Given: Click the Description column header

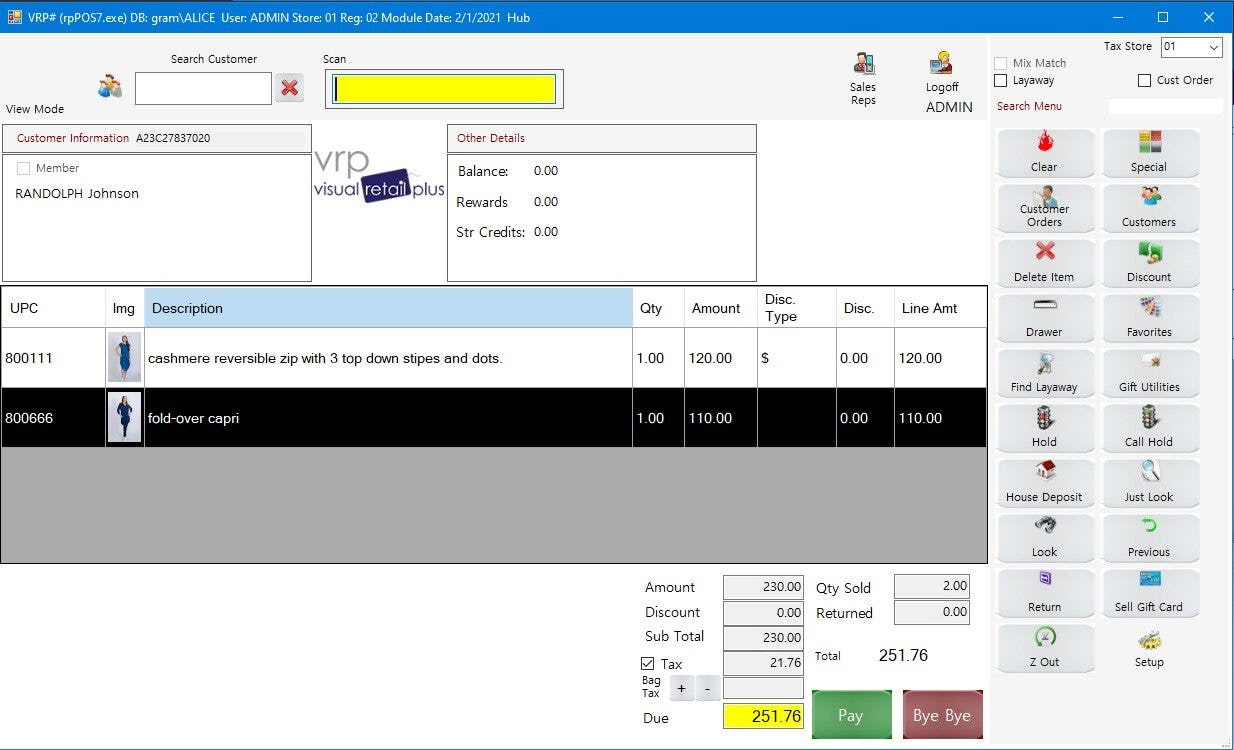Looking at the screenshot, I should (x=388, y=308).
